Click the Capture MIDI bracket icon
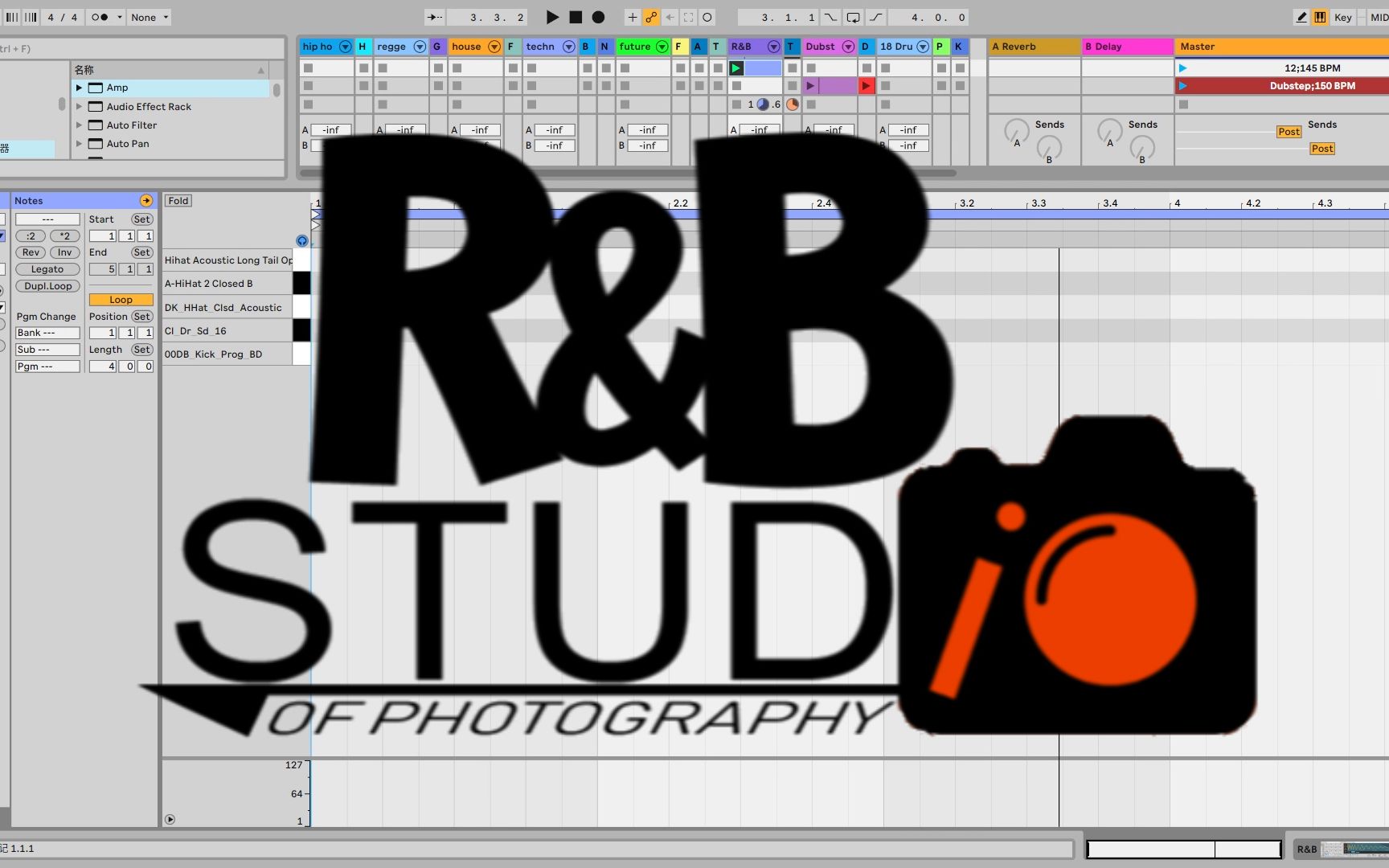 (x=689, y=17)
